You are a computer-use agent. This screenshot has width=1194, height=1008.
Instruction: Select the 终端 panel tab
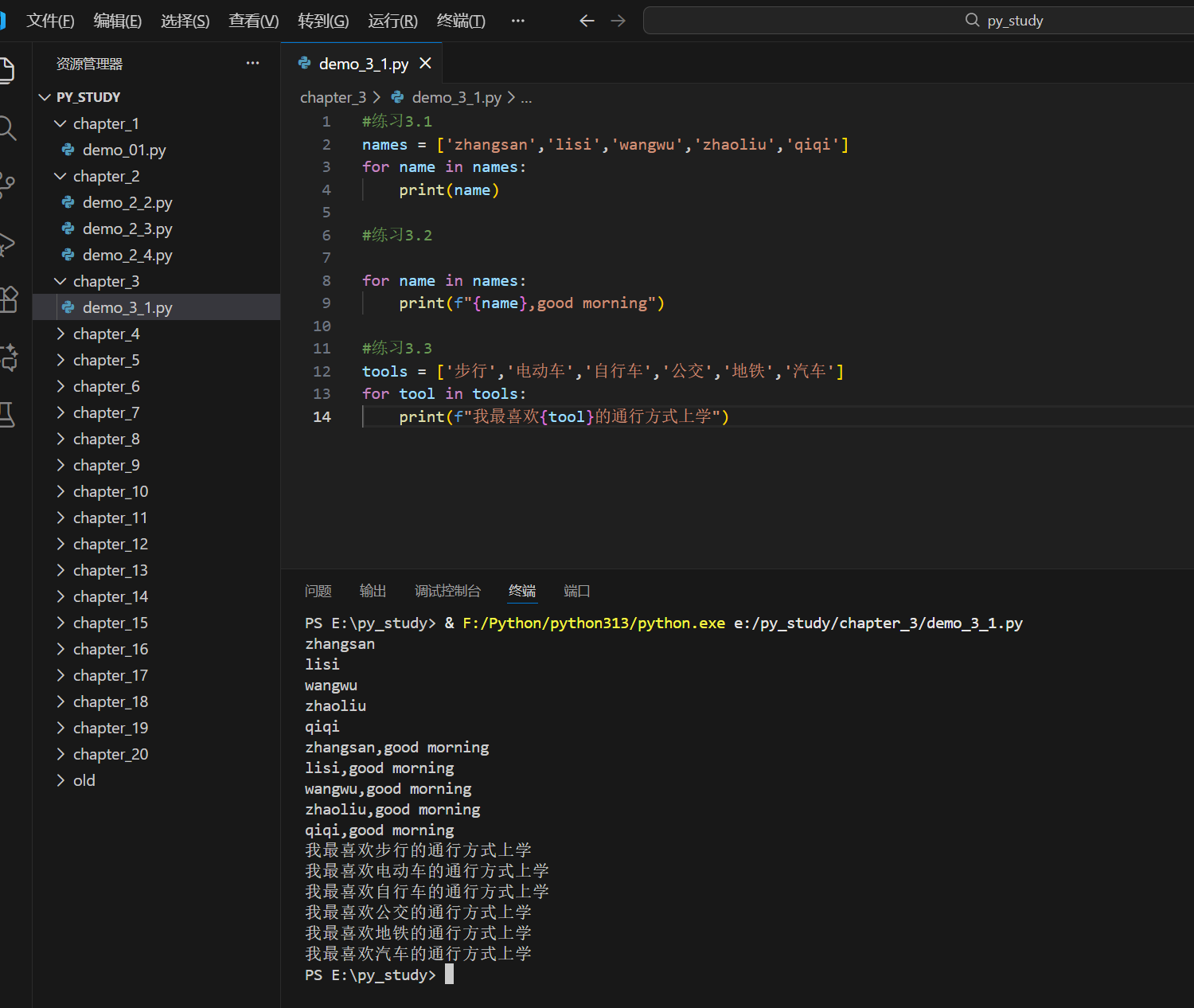522,591
